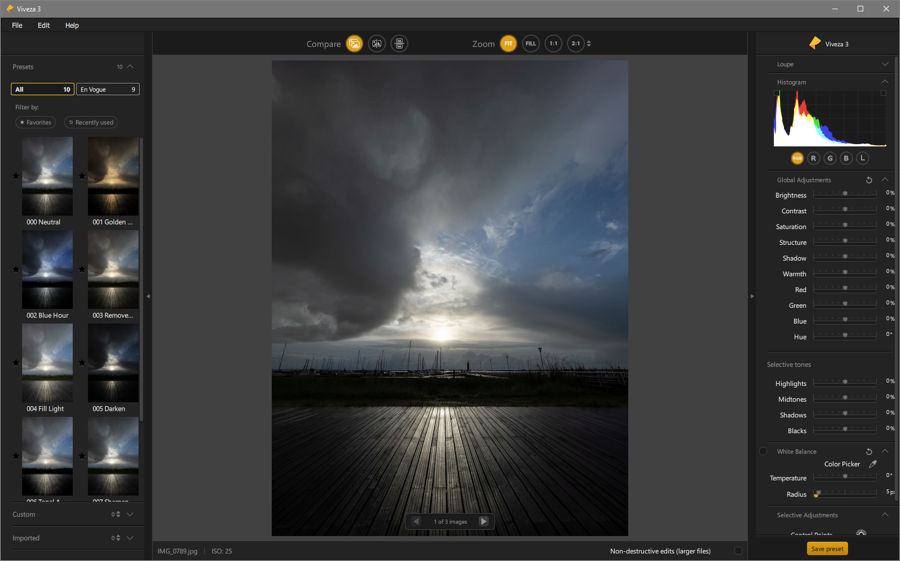Viewport: 900px width, 561px height.
Task: Expand the Loupe section
Action: click(x=885, y=64)
